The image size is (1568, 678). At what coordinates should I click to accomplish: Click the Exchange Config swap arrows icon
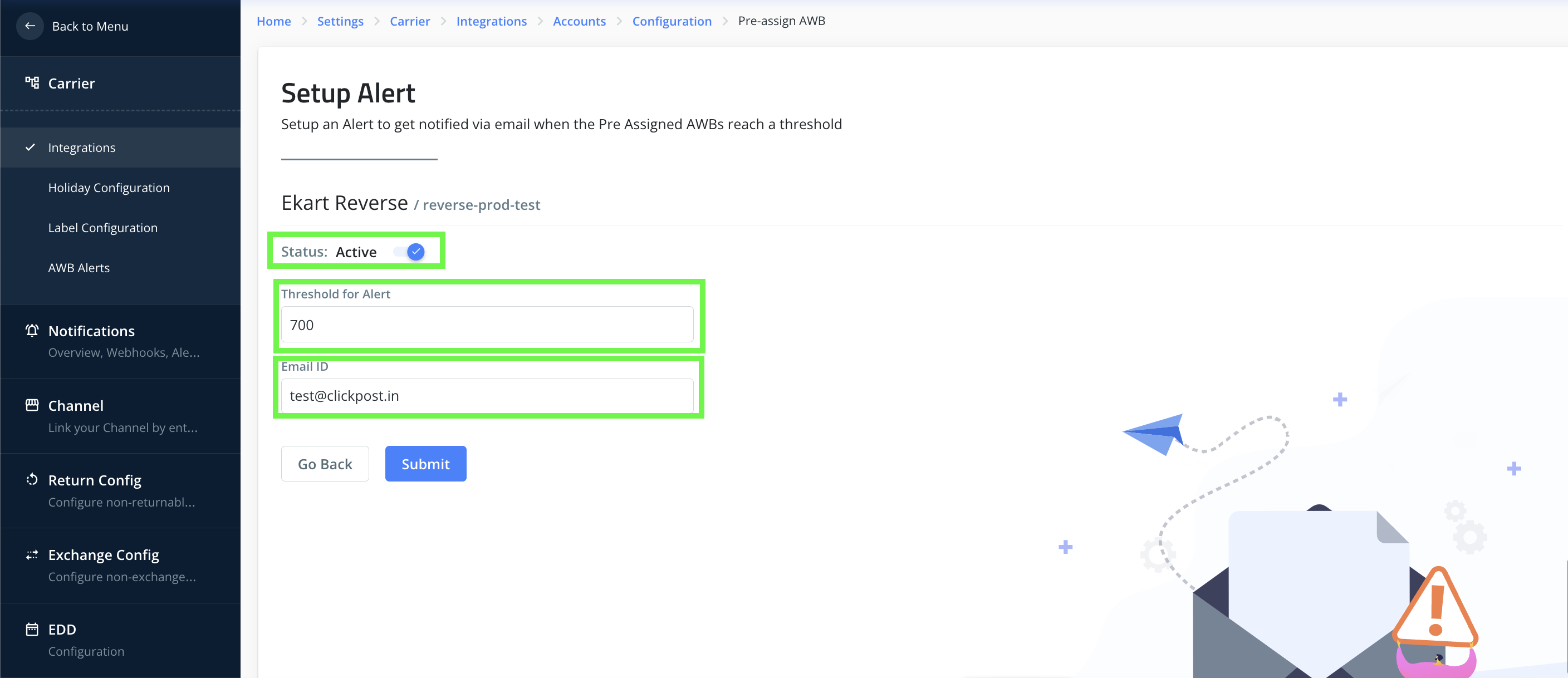coord(32,554)
